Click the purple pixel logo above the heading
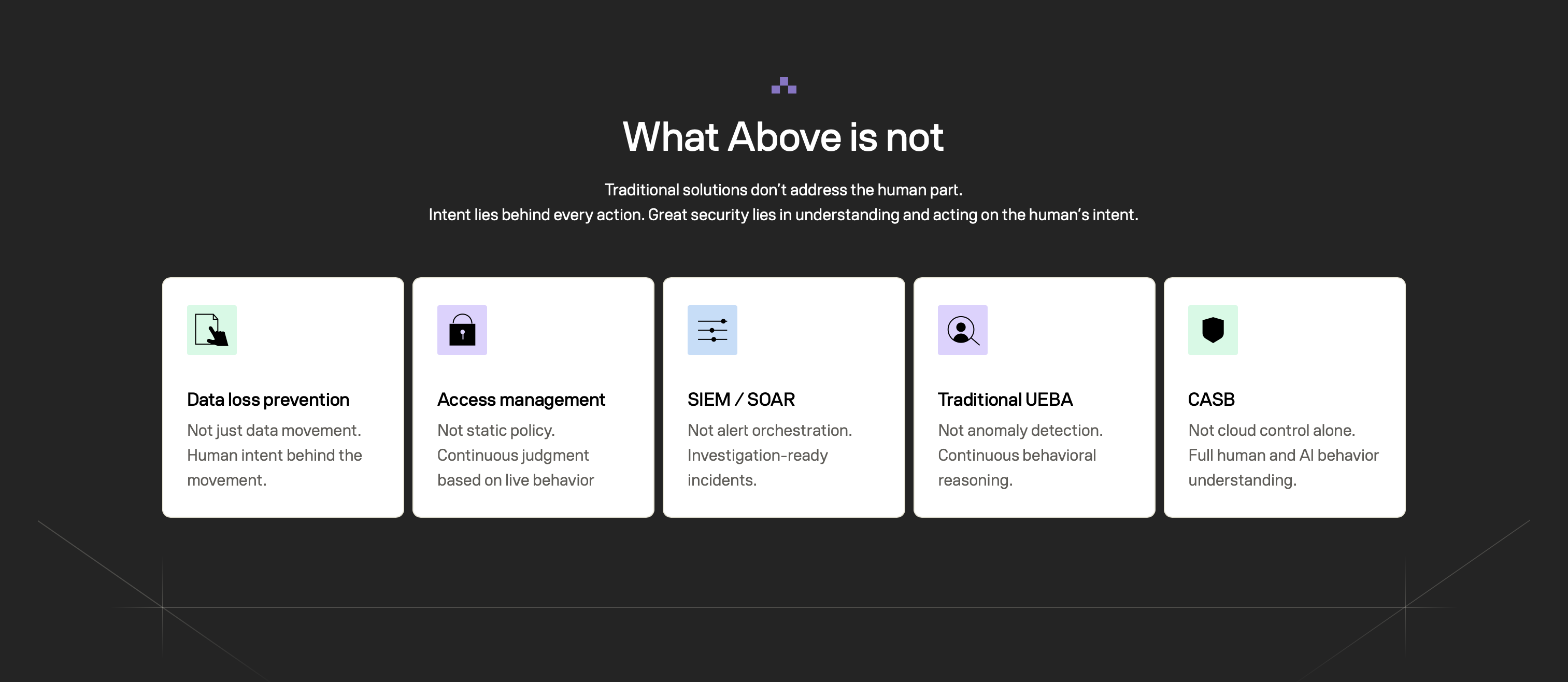The width and height of the screenshot is (1568, 682). click(783, 85)
